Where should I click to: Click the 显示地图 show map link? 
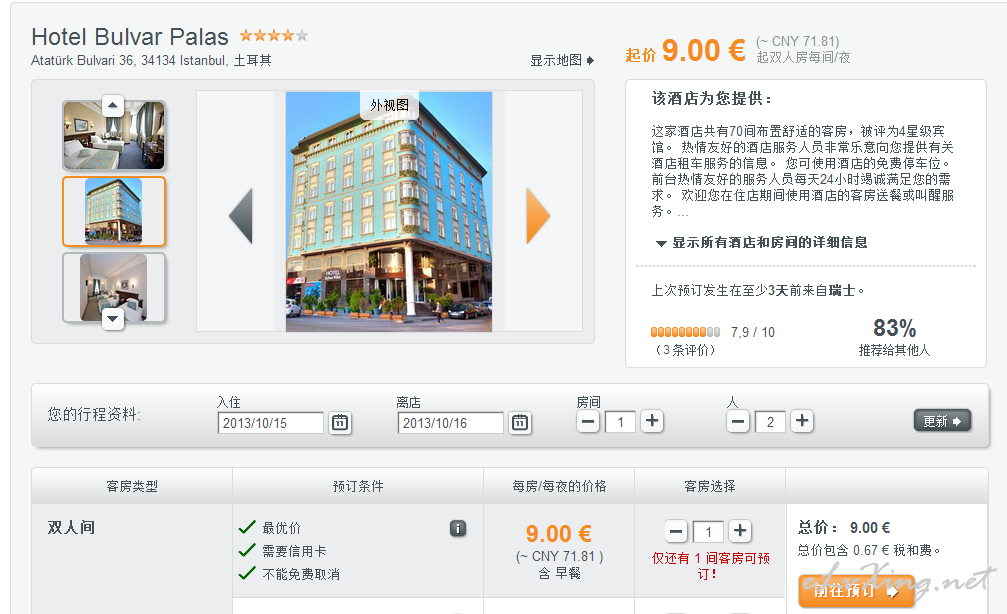coord(562,60)
